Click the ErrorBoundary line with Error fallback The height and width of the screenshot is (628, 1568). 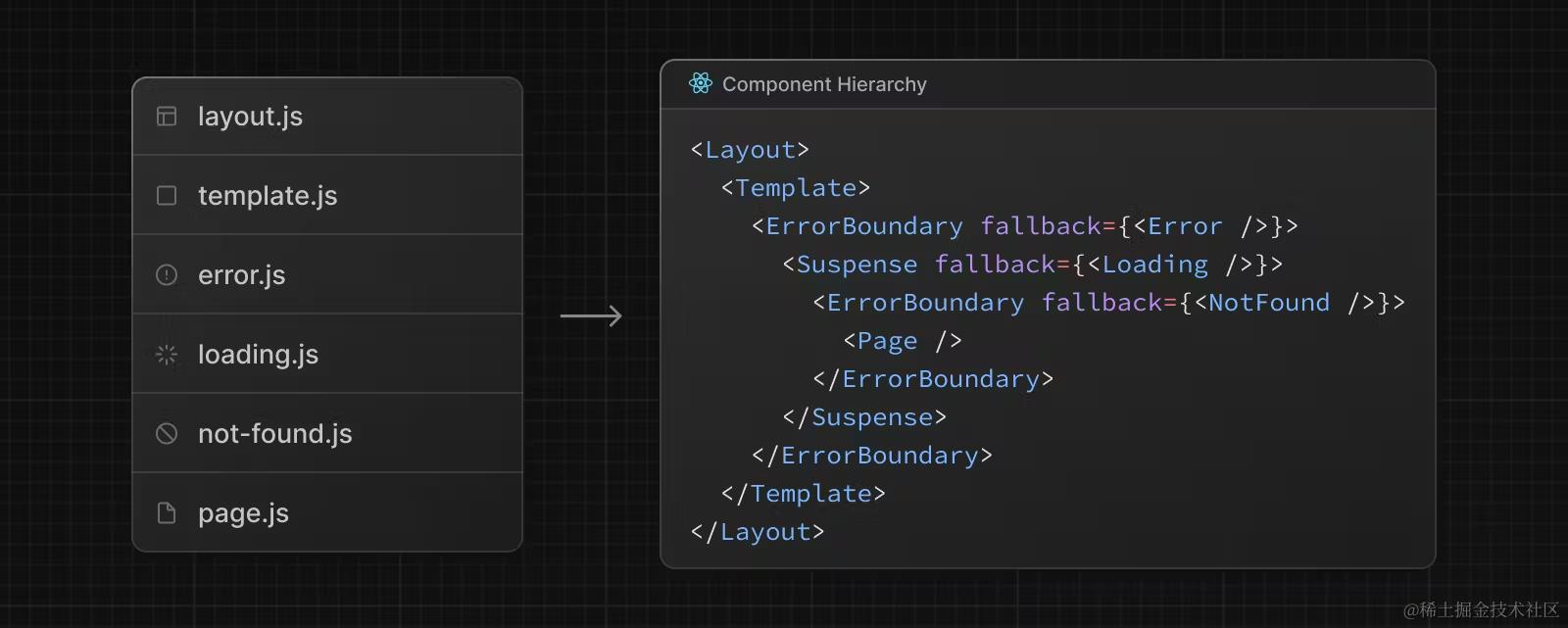tap(1025, 226)
